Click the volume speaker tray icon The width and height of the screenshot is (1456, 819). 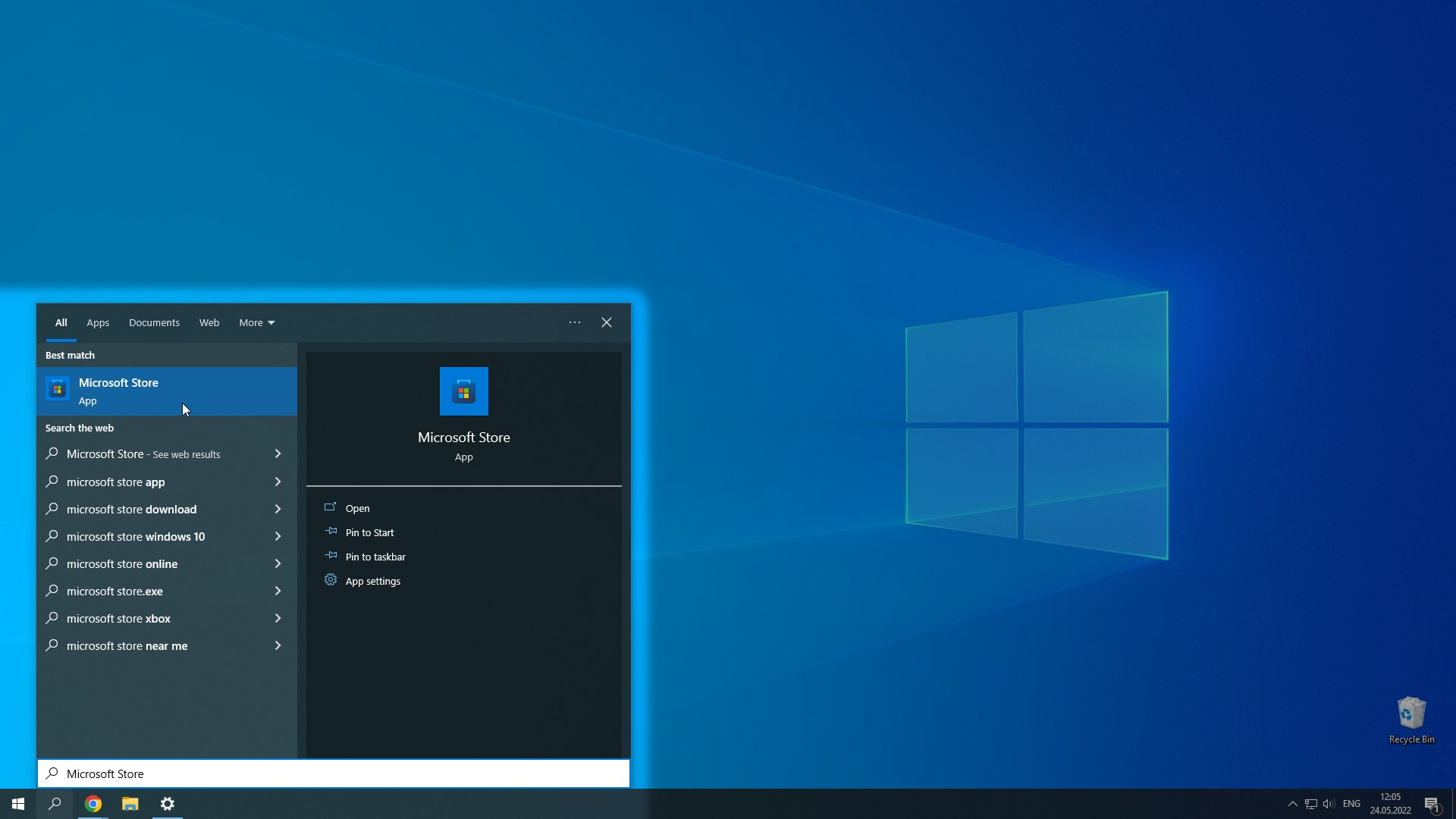[1329, 804]
